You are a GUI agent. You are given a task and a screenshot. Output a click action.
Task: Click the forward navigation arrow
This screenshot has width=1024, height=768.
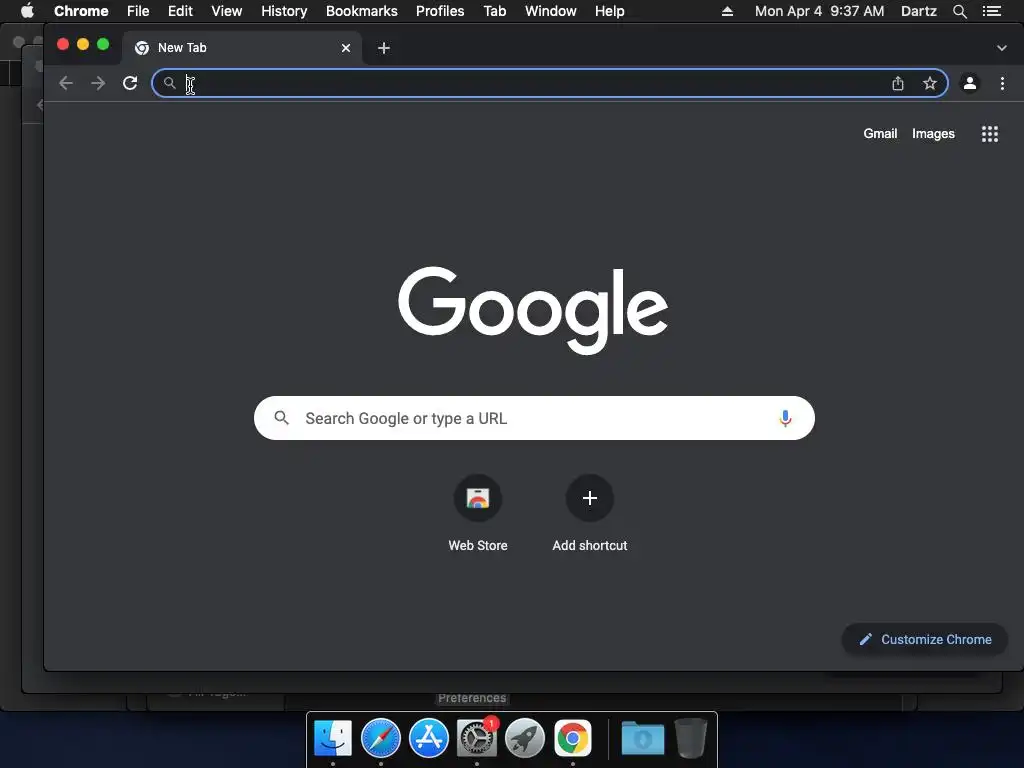(98, 83)
